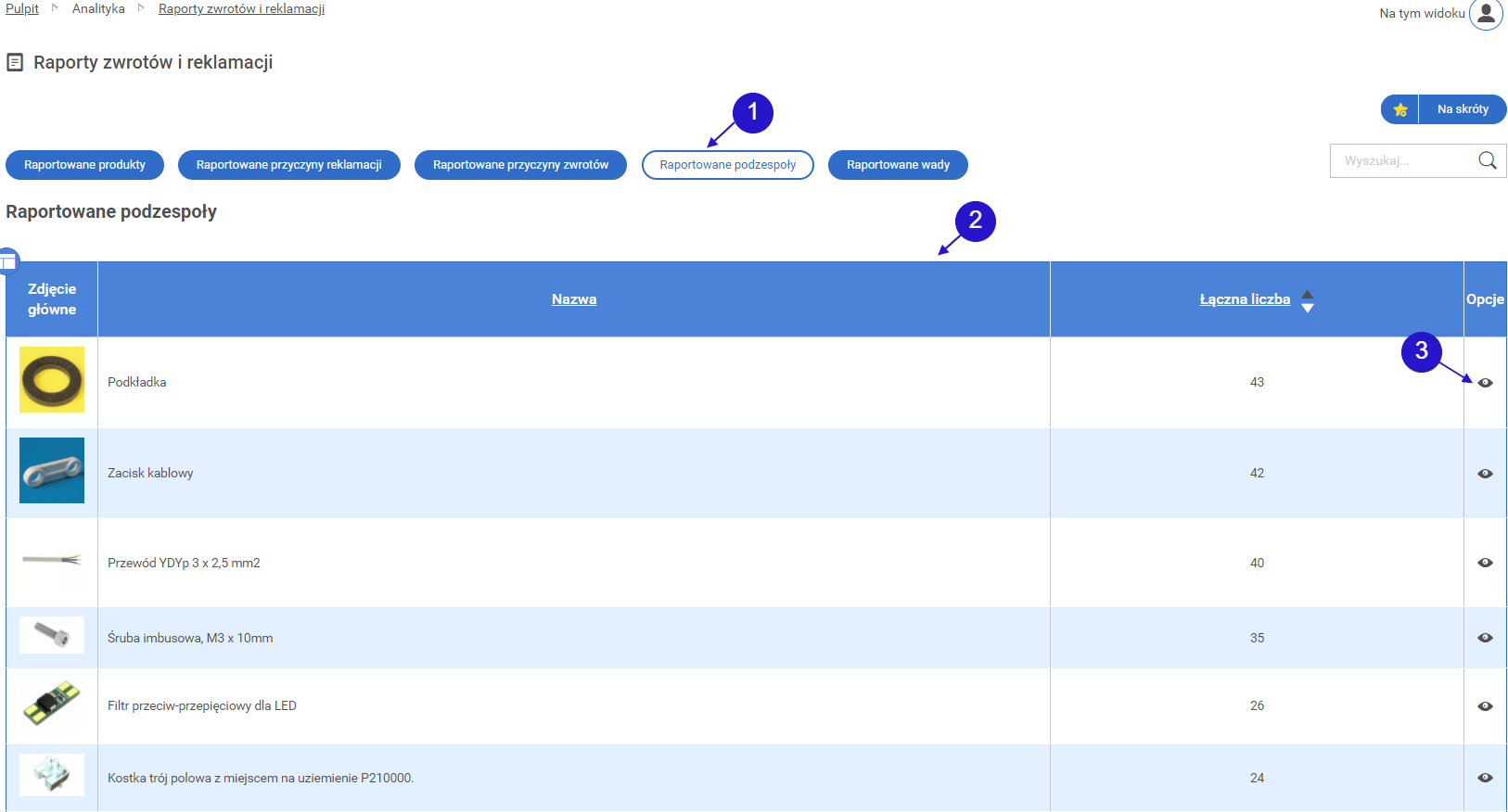Switch to Raportowane produkty tab
Viewport: 1508px width, 812px height.
[x=85, y=165]
